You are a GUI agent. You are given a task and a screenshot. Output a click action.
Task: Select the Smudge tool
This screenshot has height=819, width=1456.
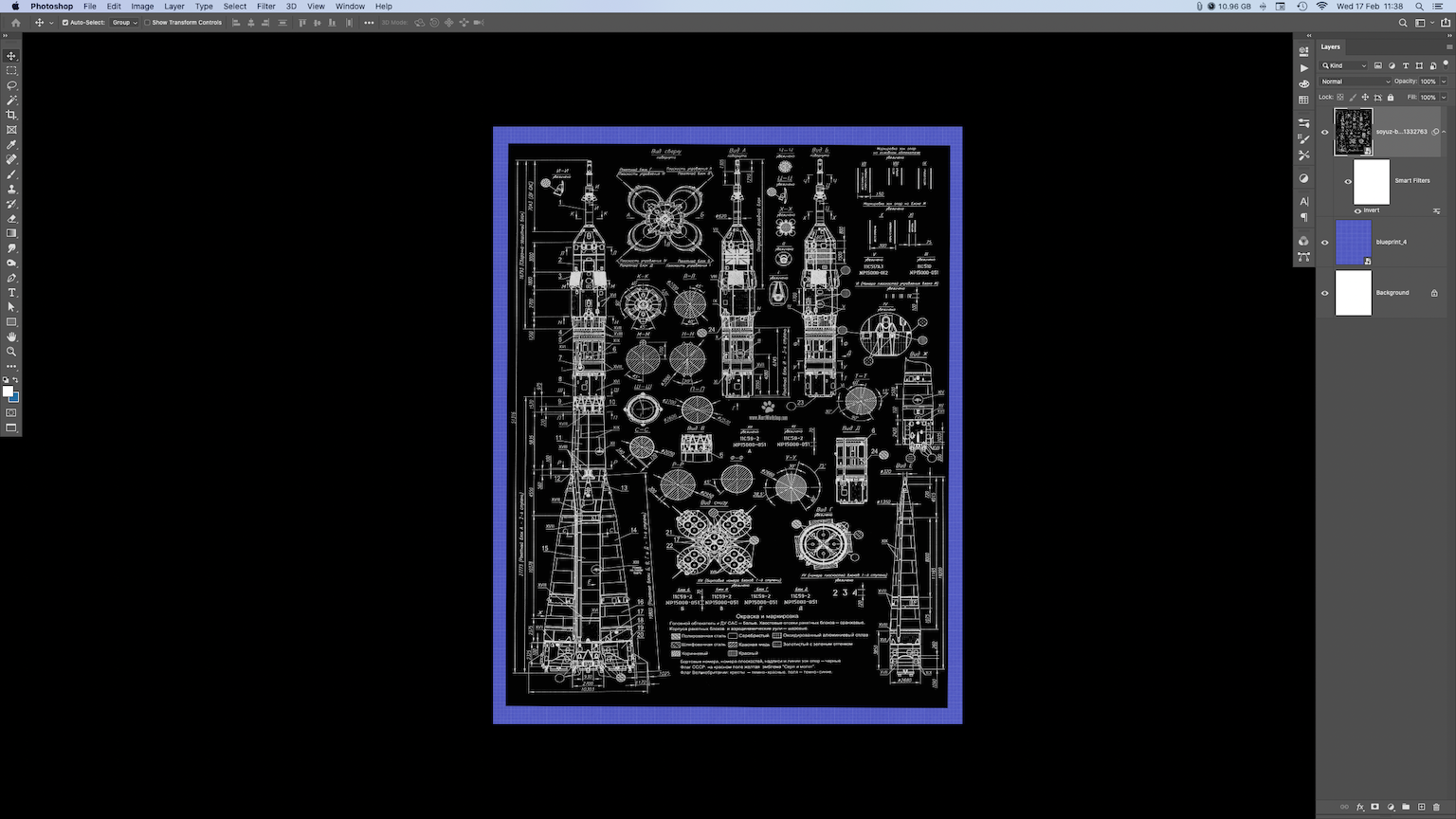click(x=11, y=248)
